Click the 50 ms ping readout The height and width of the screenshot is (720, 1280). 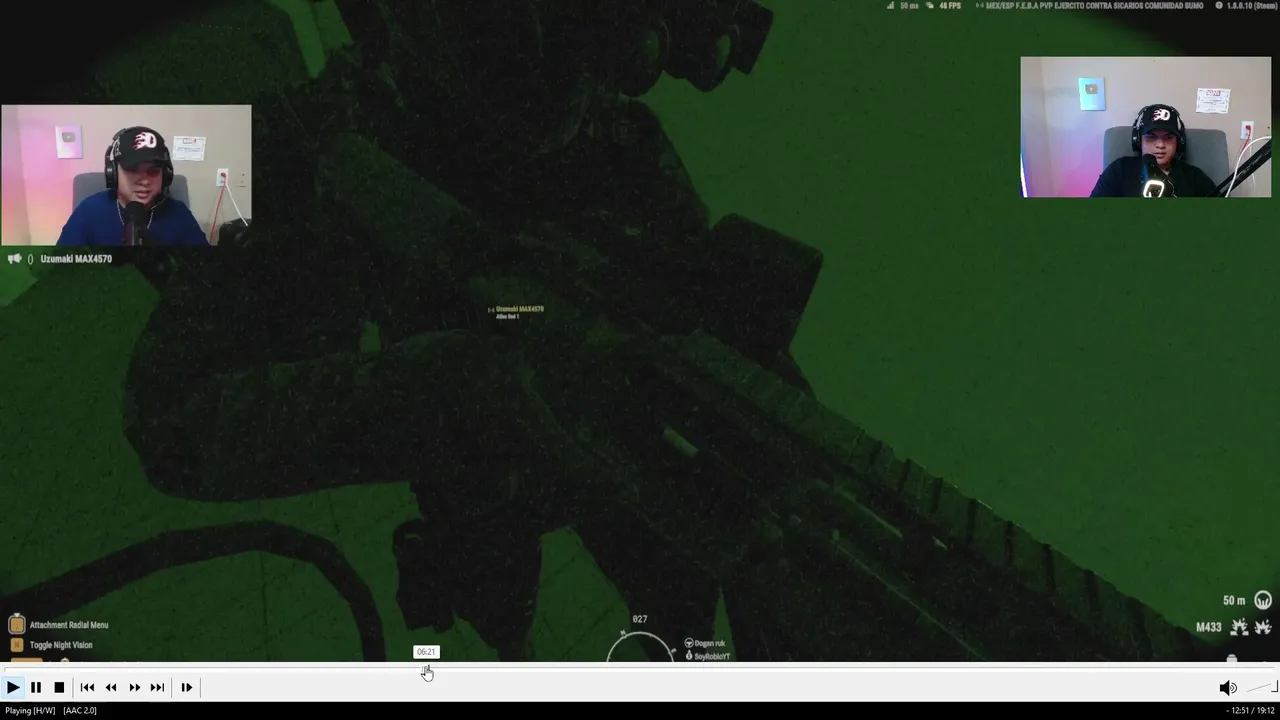[909, 6]
